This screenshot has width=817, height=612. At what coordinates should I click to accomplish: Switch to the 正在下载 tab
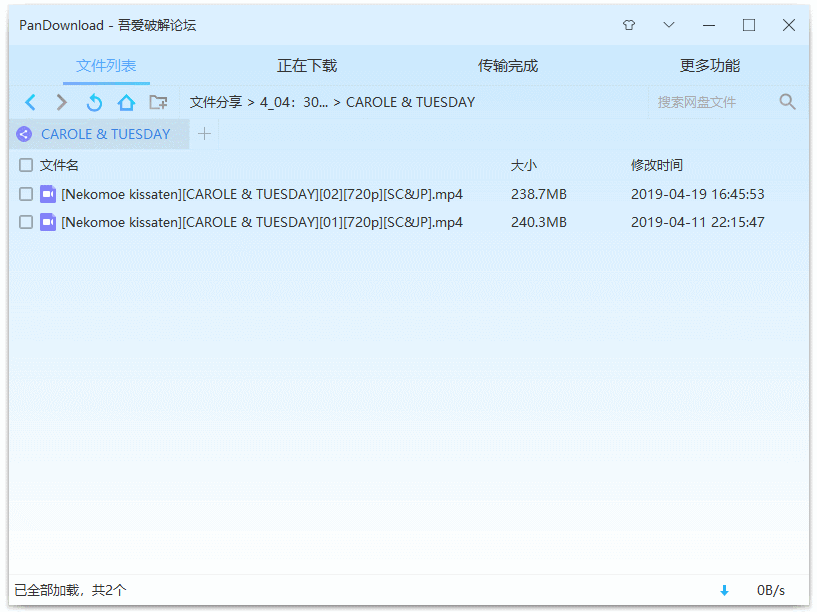(x=307, y=64)
